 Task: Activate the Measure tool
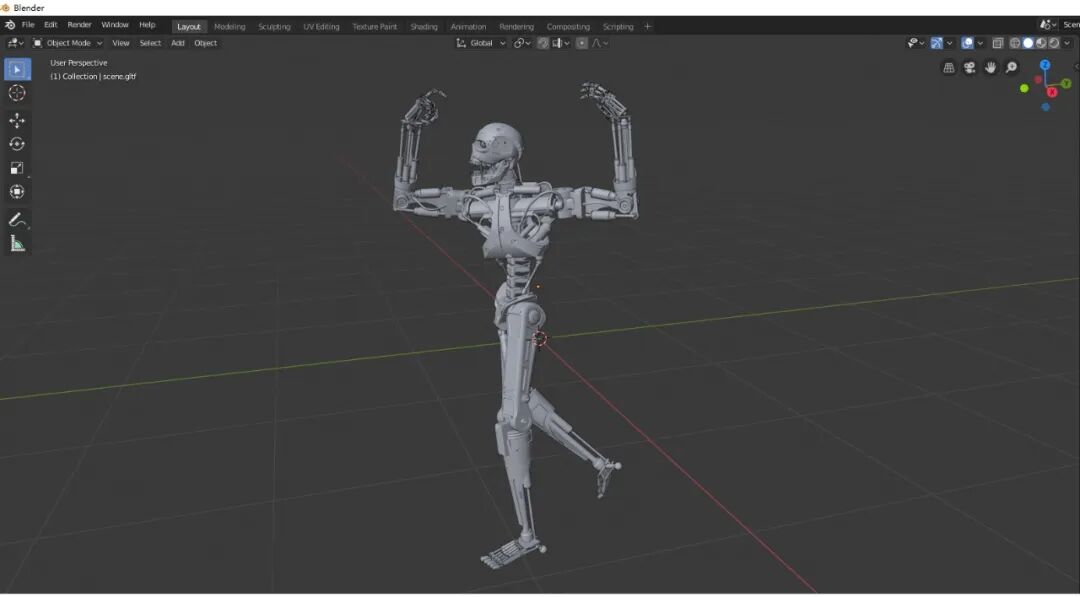pyautogui.click(x=17, y=243)
